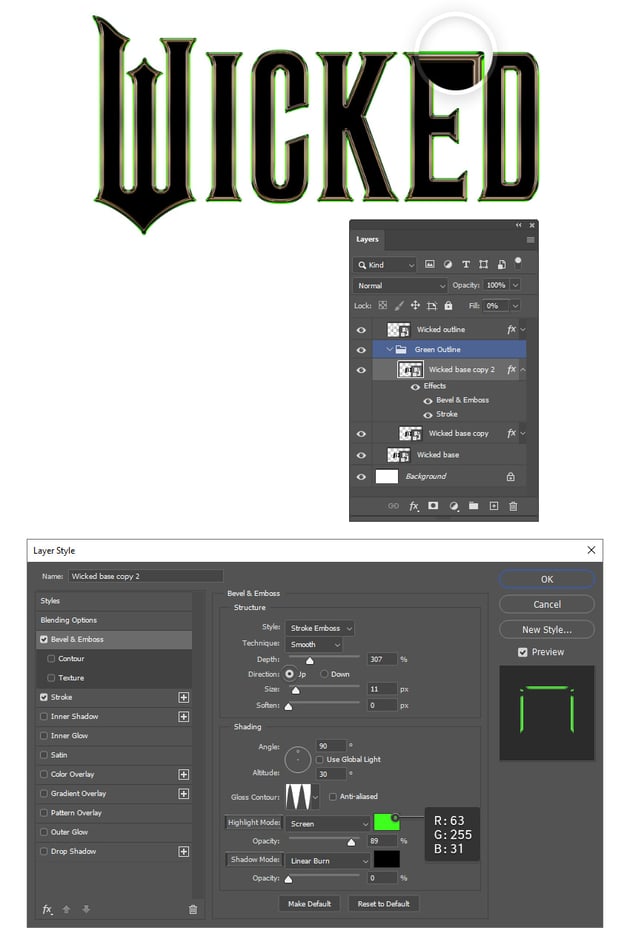Click OK in Layer Style dialog

[547, 579]
